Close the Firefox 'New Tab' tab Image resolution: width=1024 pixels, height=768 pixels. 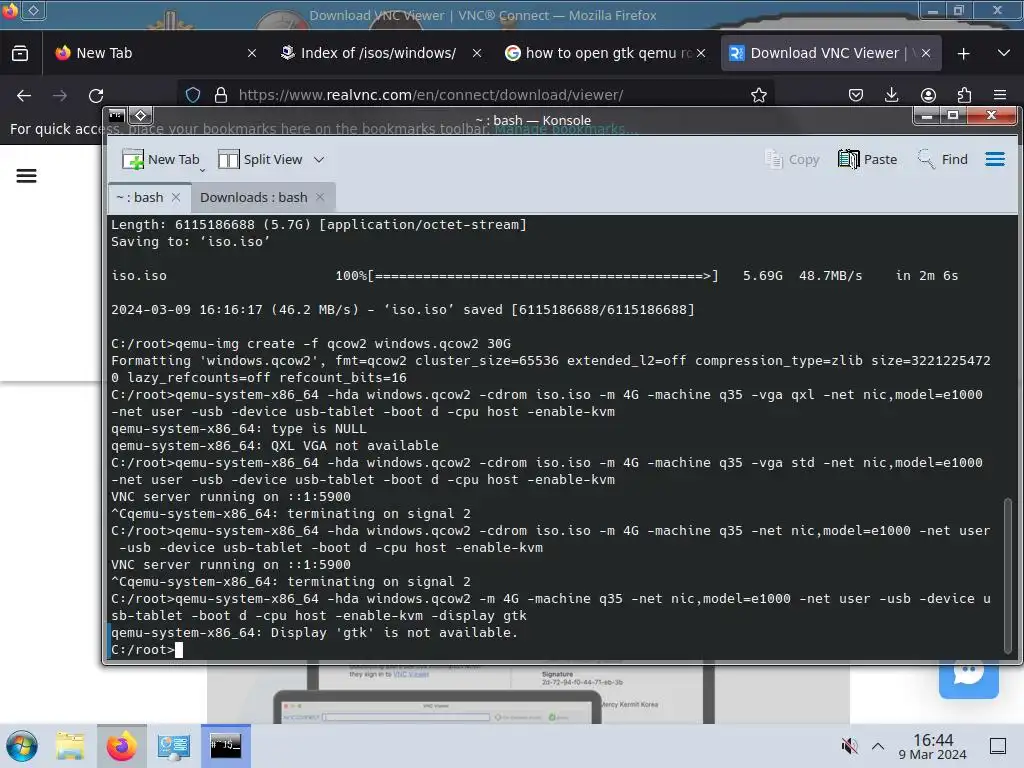pyautogui.click(x=252, y=54)
